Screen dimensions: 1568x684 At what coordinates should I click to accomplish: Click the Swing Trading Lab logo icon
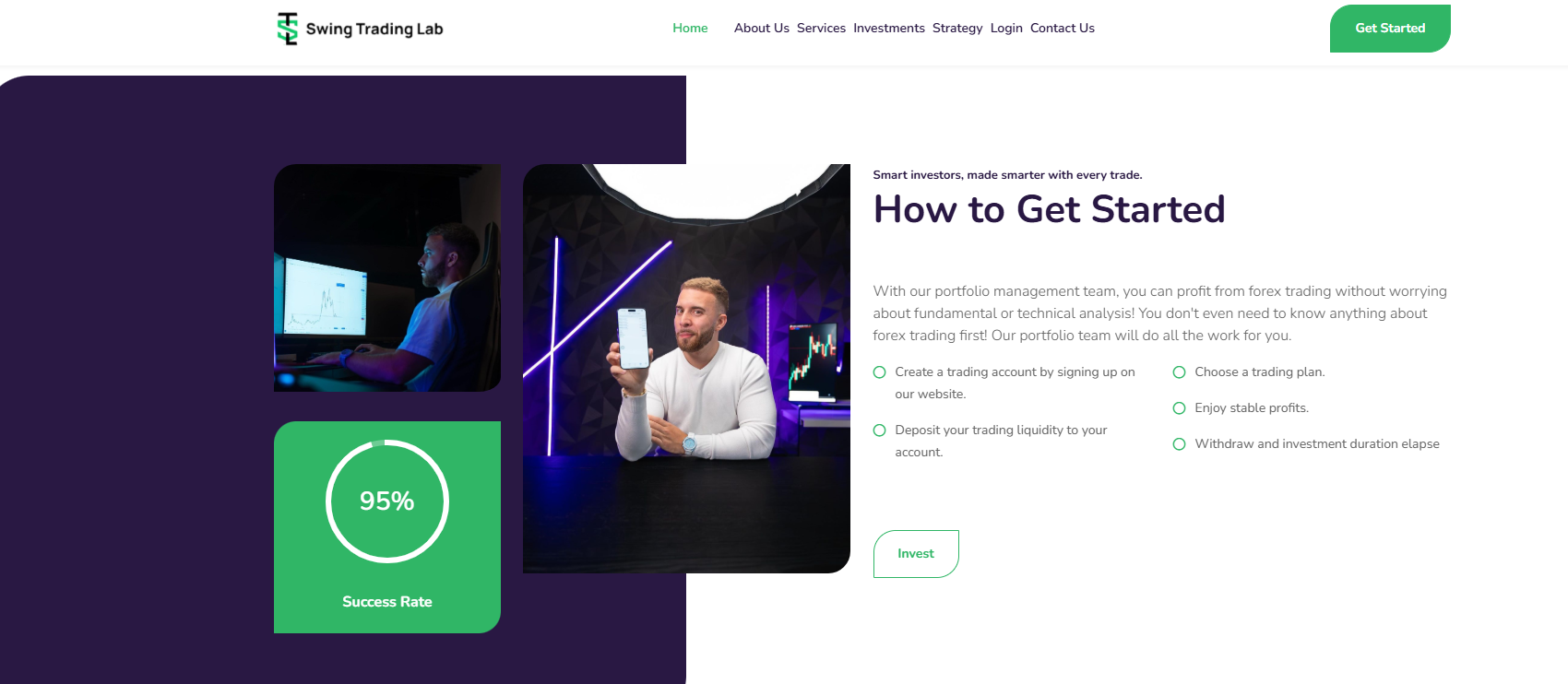point(288,29)
